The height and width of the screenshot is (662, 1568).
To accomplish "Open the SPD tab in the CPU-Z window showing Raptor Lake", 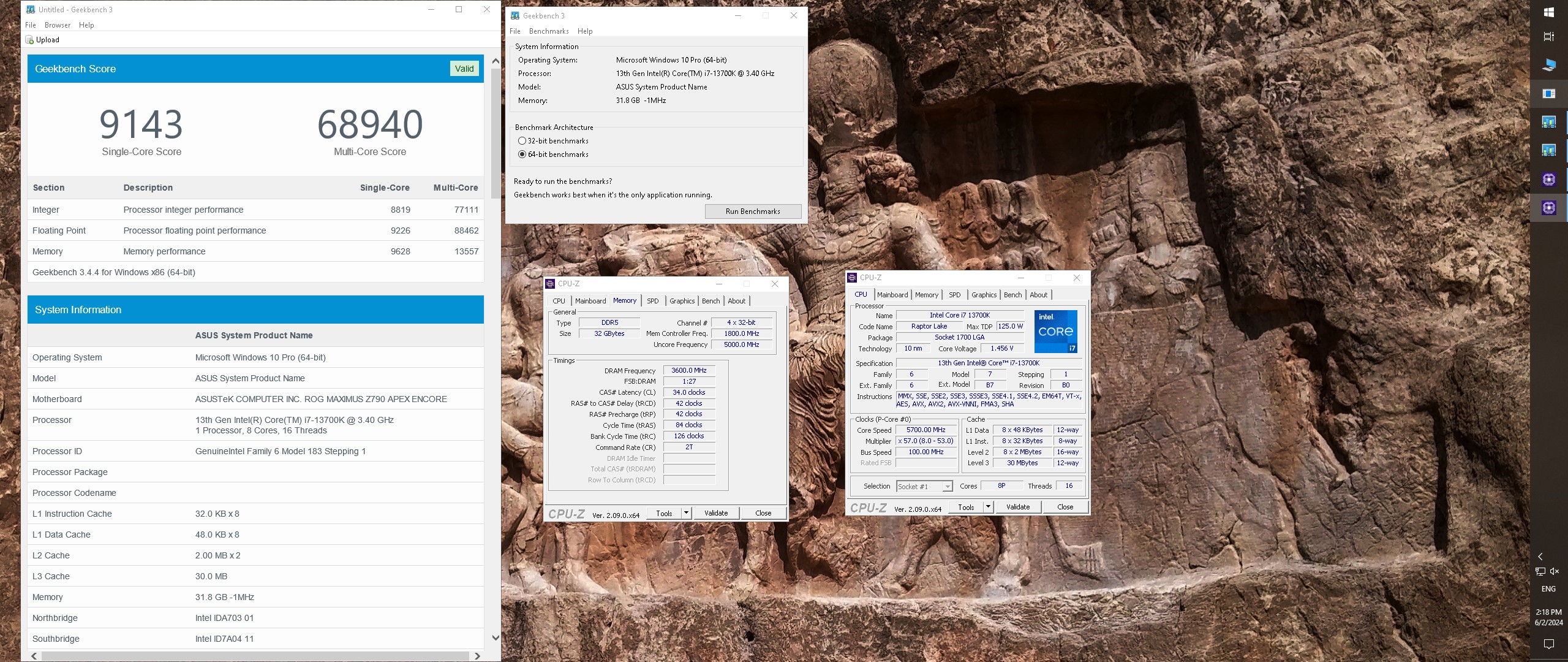I will [955, 295].
